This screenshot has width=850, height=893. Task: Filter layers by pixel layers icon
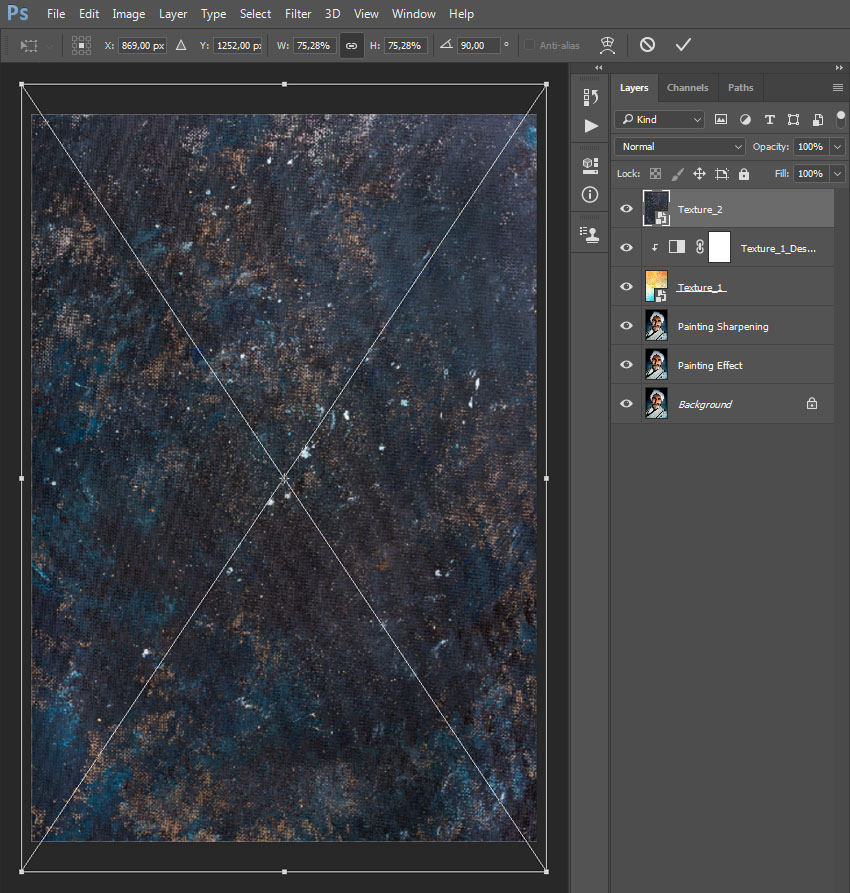(x=720, y=119)
